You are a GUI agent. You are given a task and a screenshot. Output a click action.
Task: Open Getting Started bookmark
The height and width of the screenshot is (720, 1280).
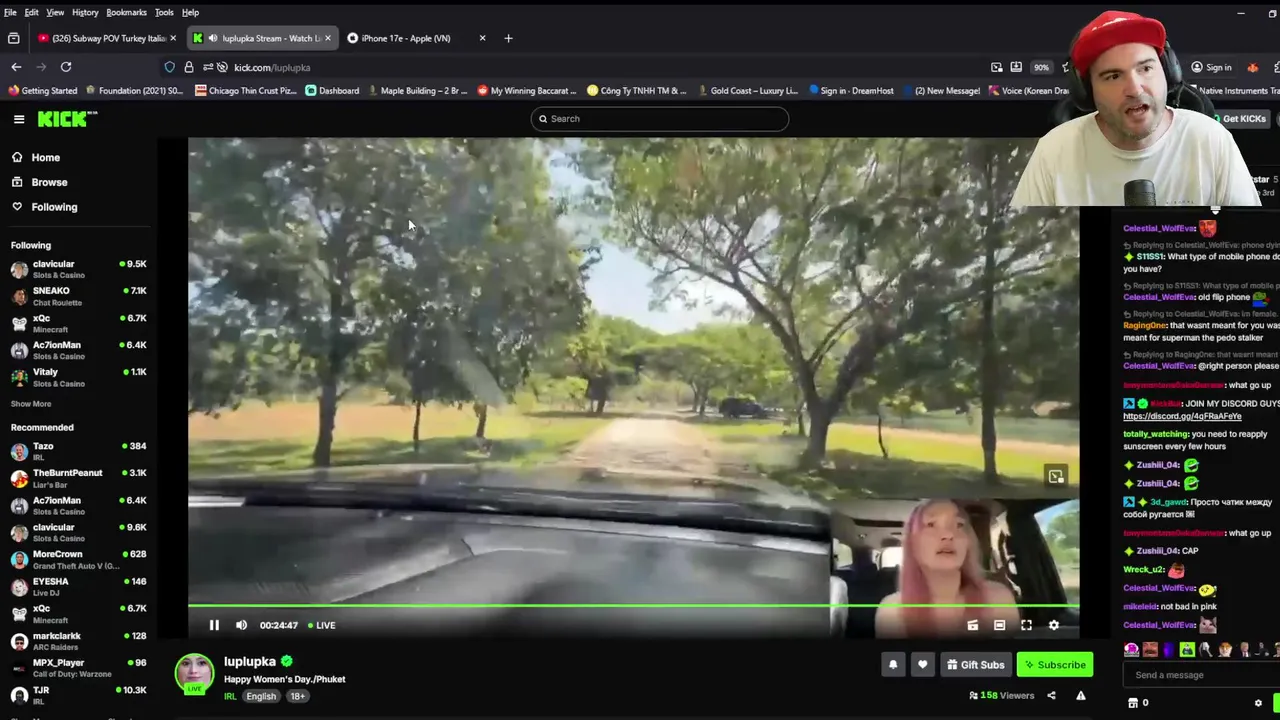(x=42, y=91)
